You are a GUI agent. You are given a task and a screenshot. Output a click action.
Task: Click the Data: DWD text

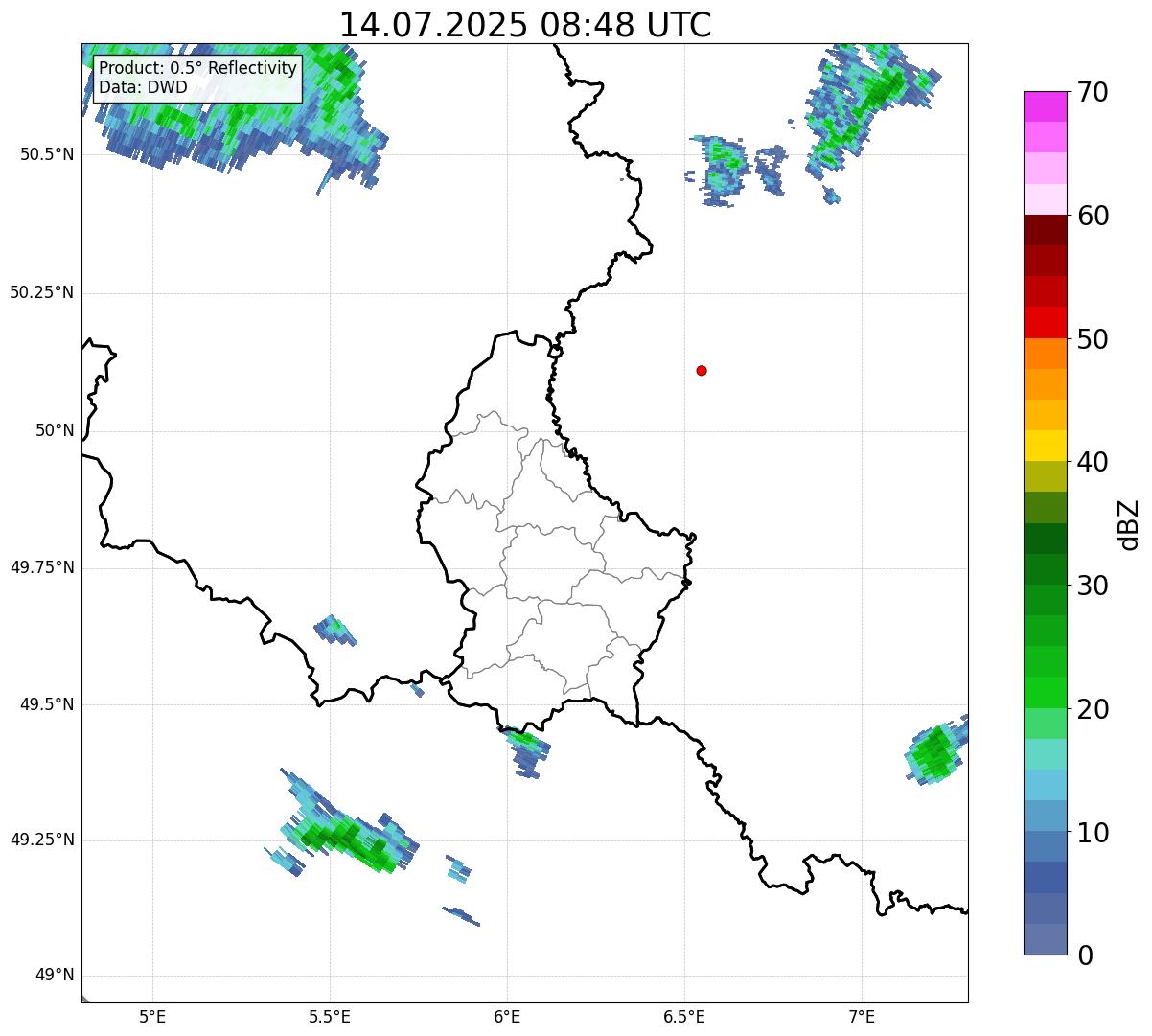coord(143,87)
